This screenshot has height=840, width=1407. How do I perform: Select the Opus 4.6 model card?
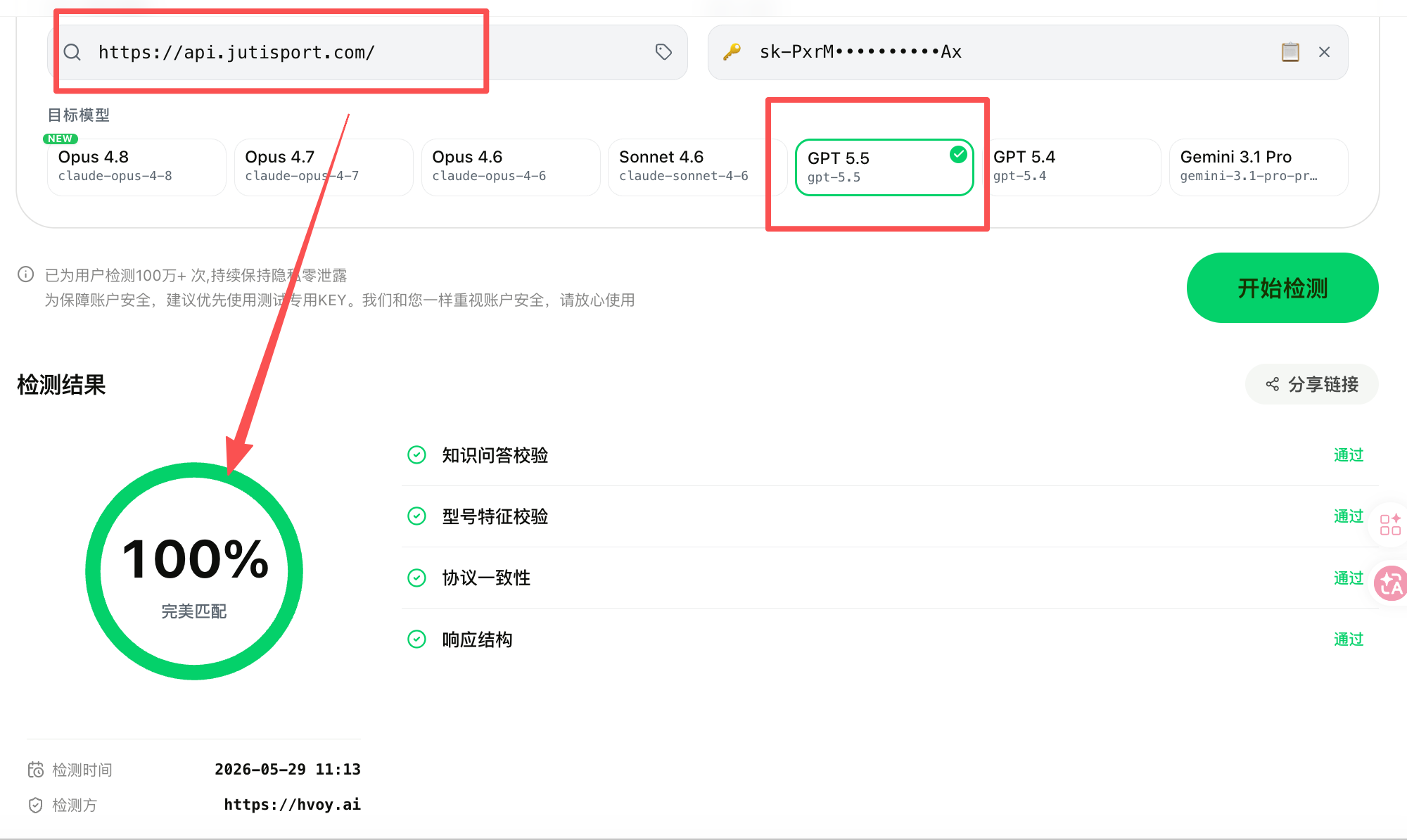[511, 167]
